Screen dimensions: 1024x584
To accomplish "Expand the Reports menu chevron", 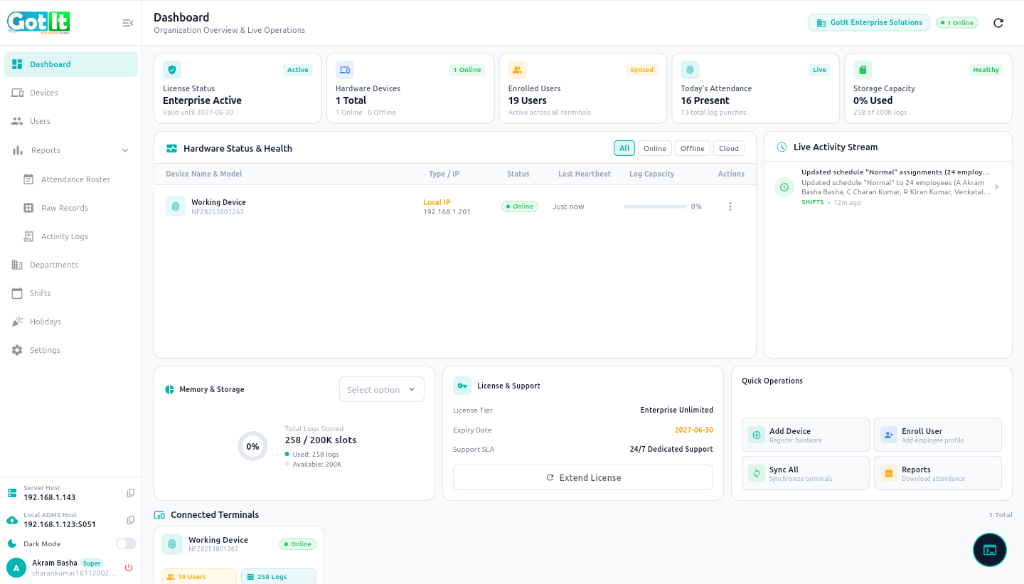I will pyautogui.click(x=125, y=150).
